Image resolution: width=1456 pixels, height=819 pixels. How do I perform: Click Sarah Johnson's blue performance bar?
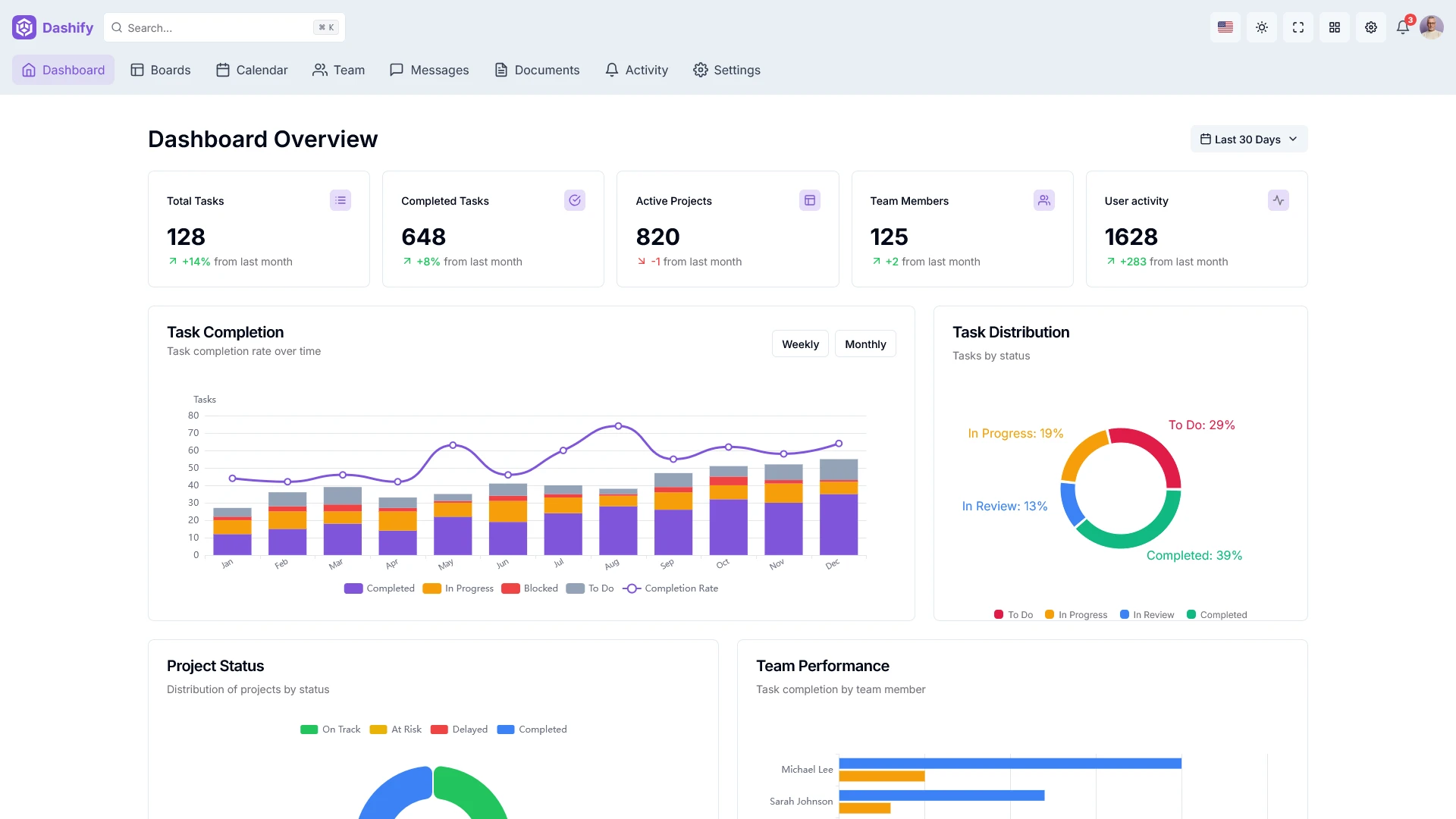(x=942, y=795)
